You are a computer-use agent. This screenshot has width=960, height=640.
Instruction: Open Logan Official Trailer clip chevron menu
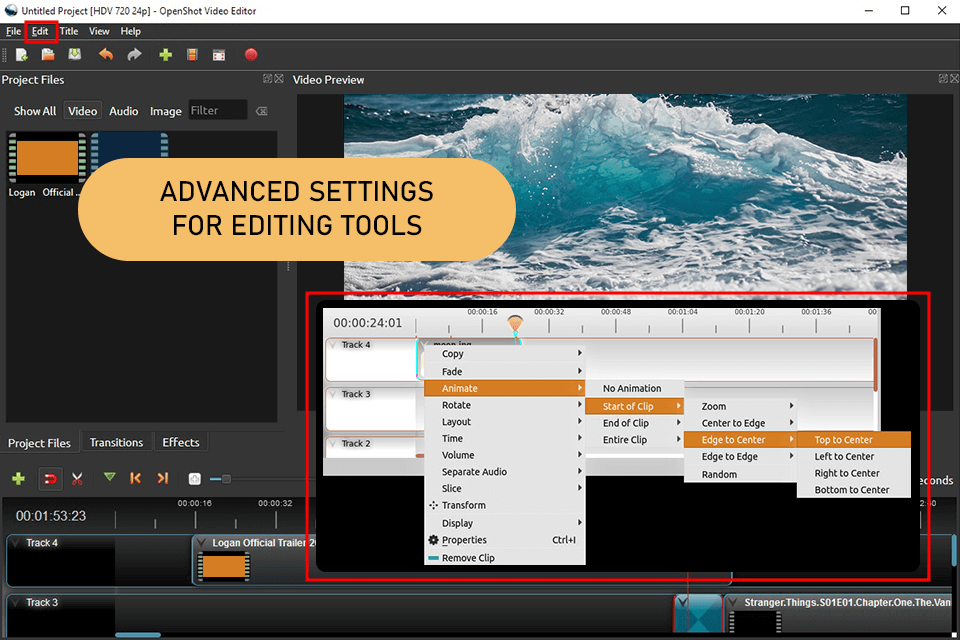(201, 543)
